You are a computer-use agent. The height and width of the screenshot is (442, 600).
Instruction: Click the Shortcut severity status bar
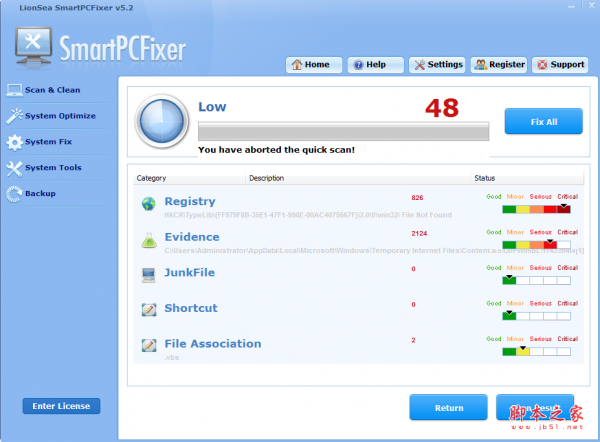[x=536, y=316]
